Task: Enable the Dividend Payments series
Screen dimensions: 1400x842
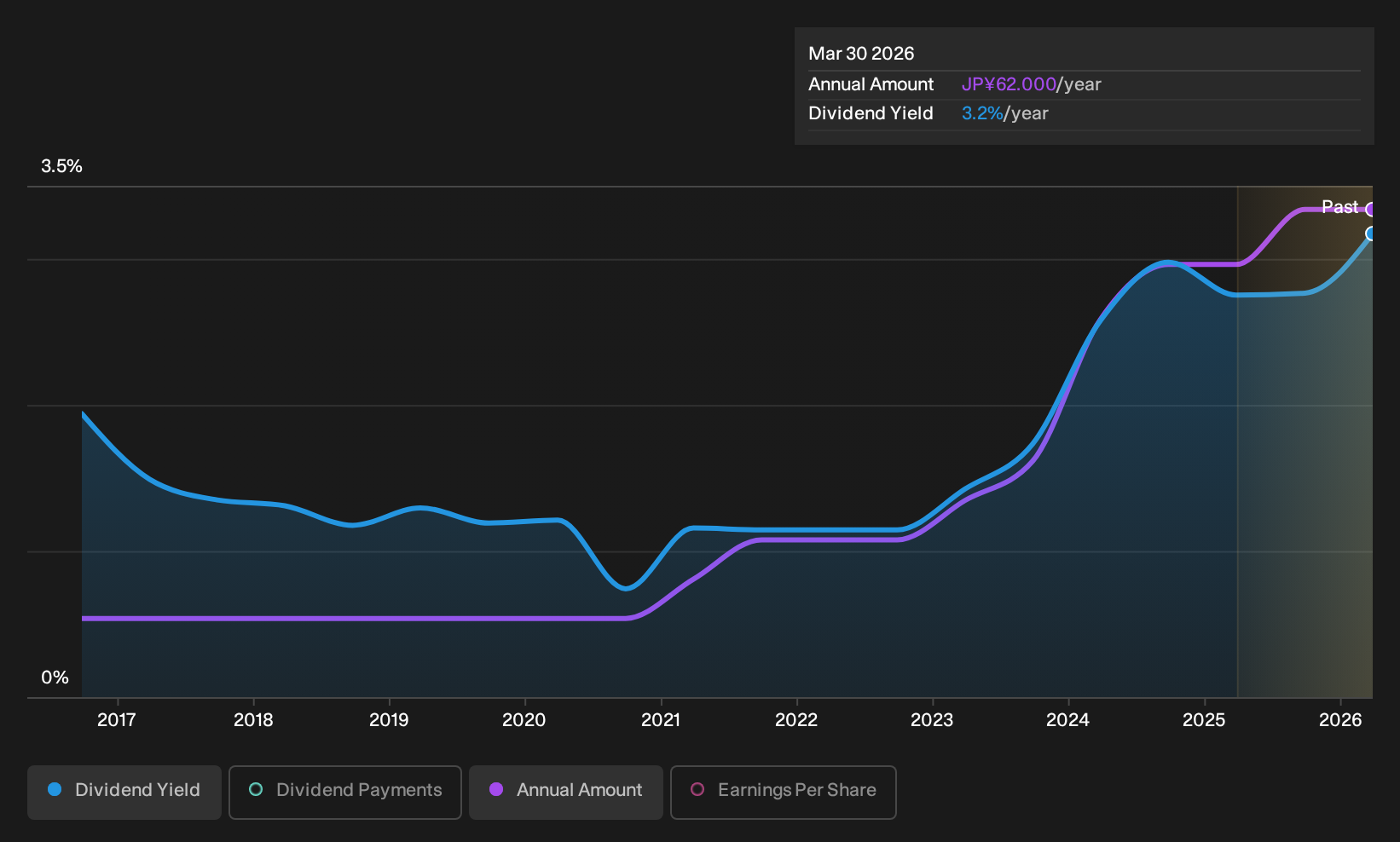Action: [345, 792]
